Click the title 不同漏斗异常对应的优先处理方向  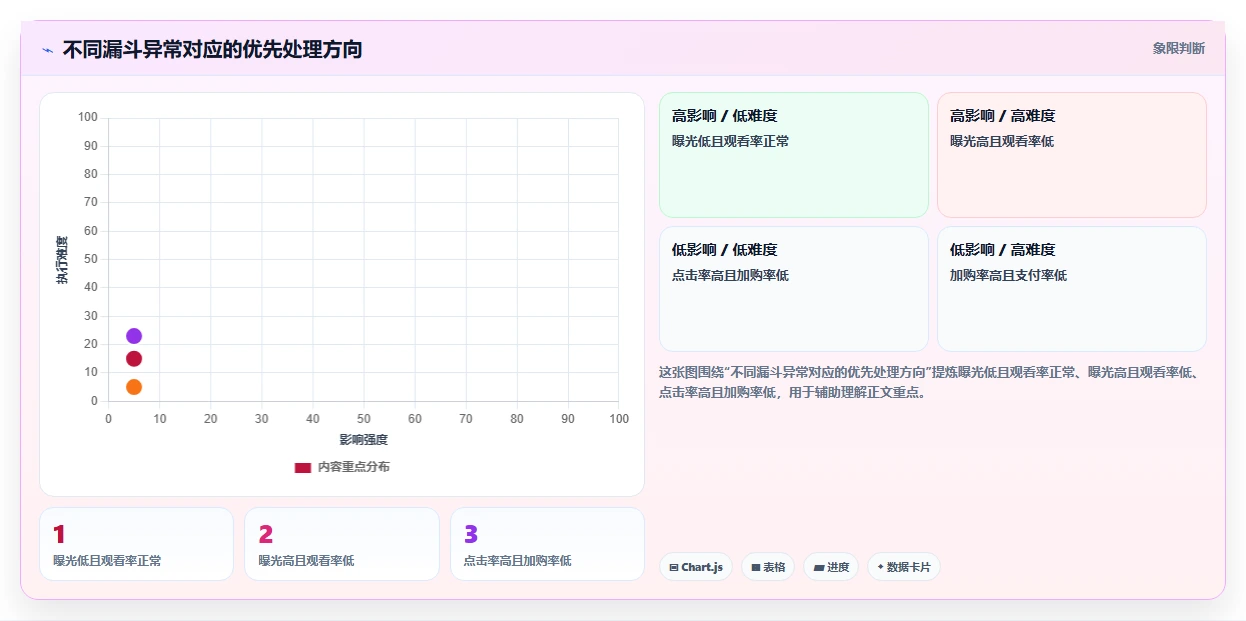[x=212, y=49]
